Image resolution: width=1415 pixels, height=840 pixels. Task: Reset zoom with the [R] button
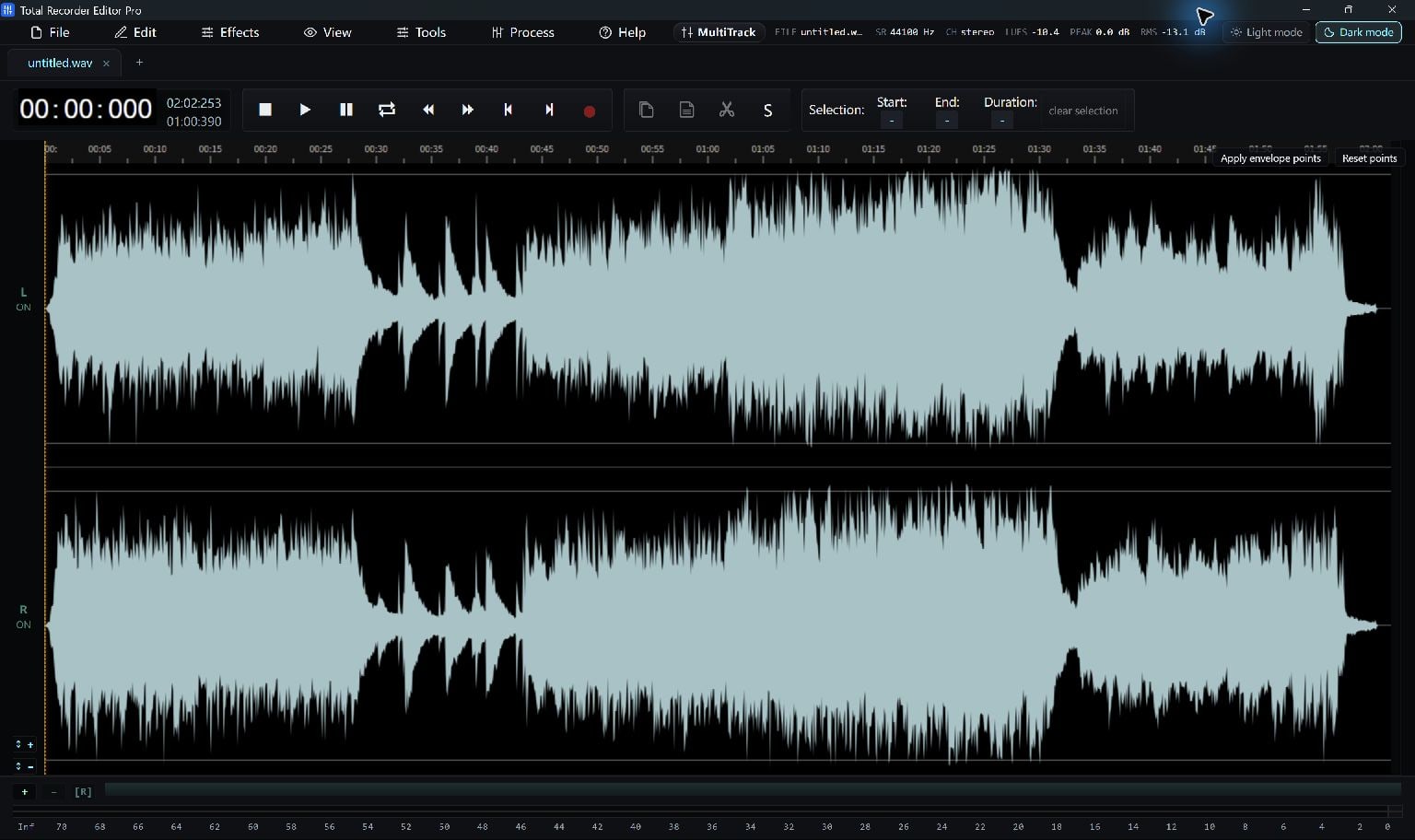(83, 792)
